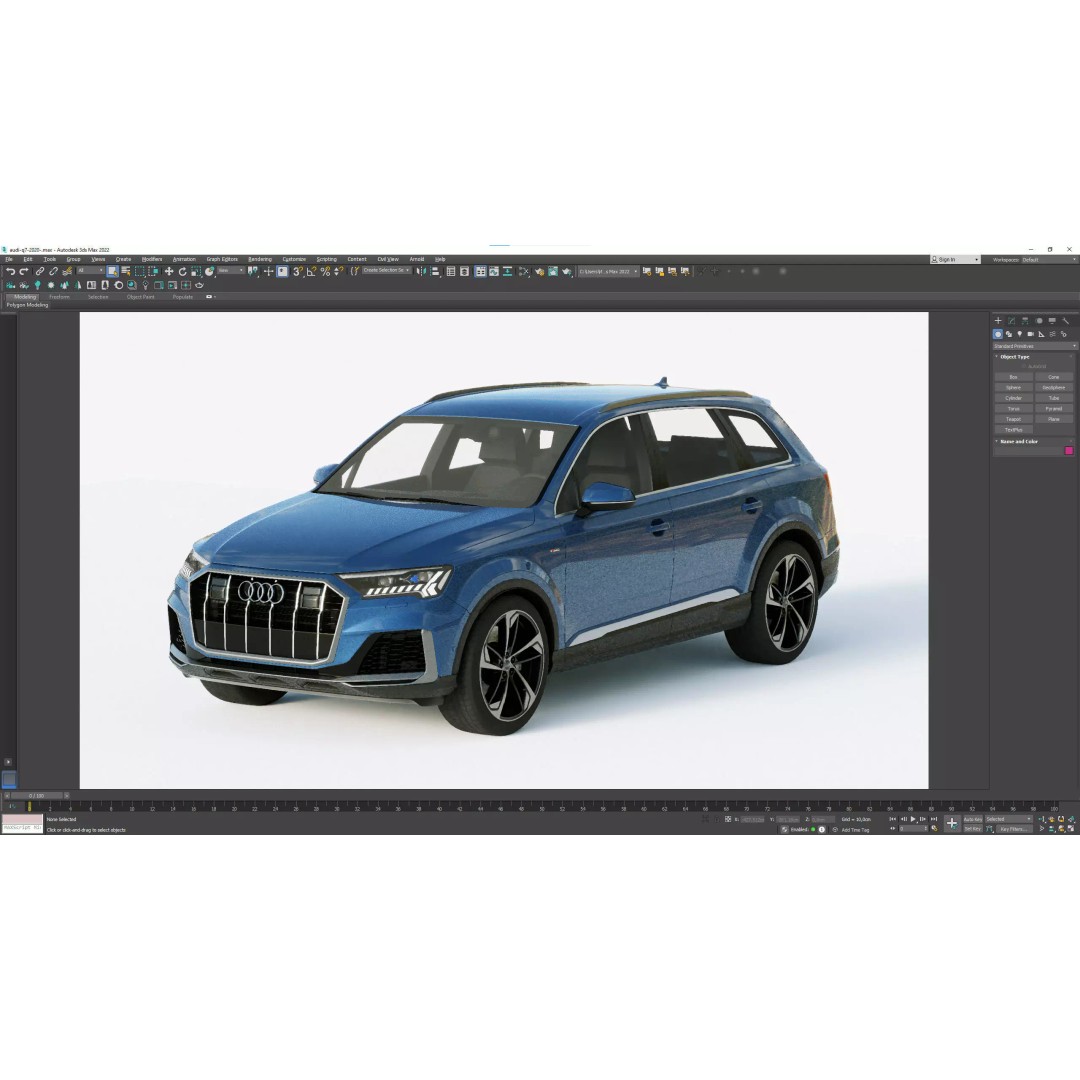Click the Polygon Modeling panel label
The height and width of the screenshot is (1080, 1080).
28,305
